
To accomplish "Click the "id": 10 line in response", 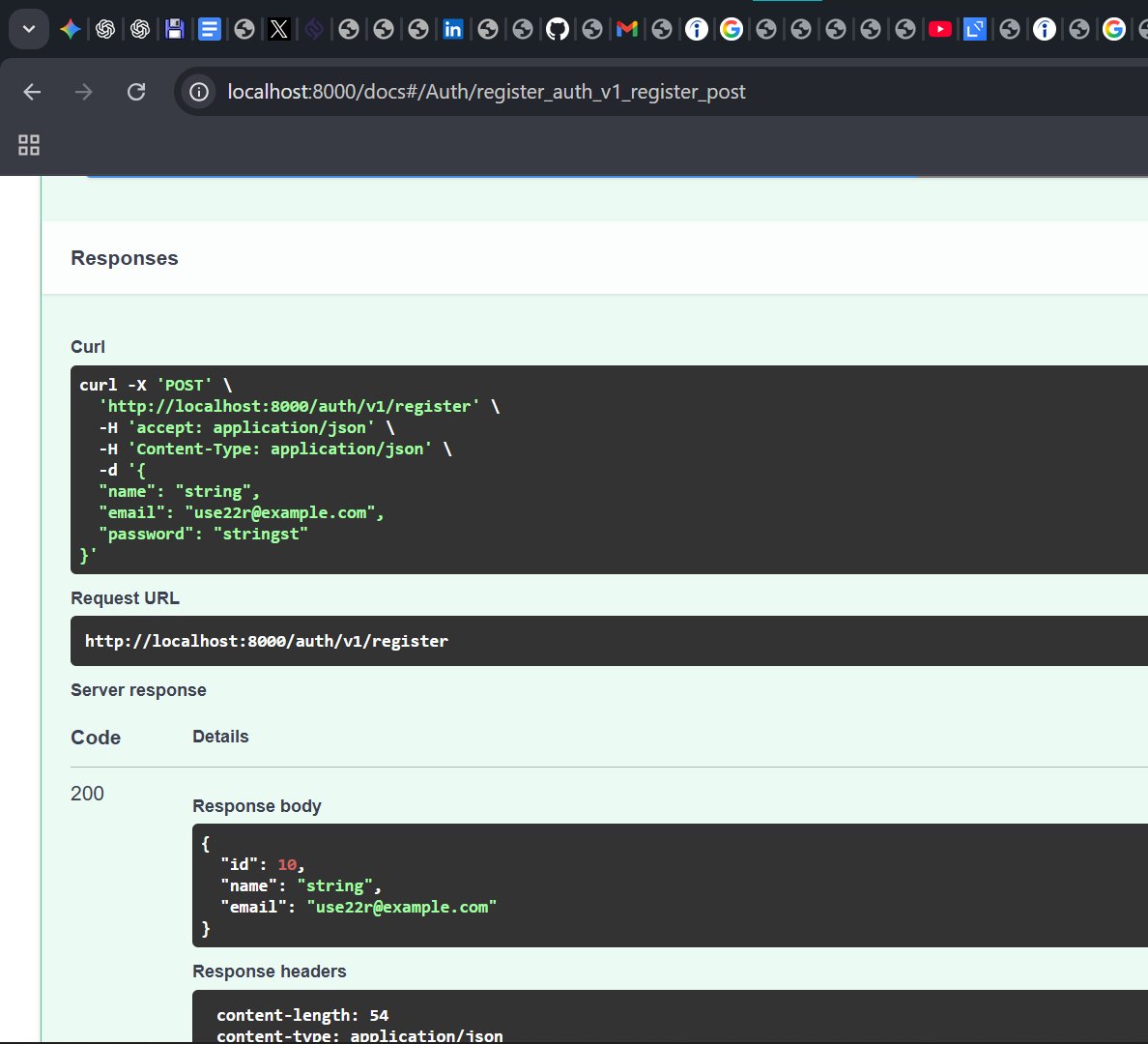I will coord(262,864).
